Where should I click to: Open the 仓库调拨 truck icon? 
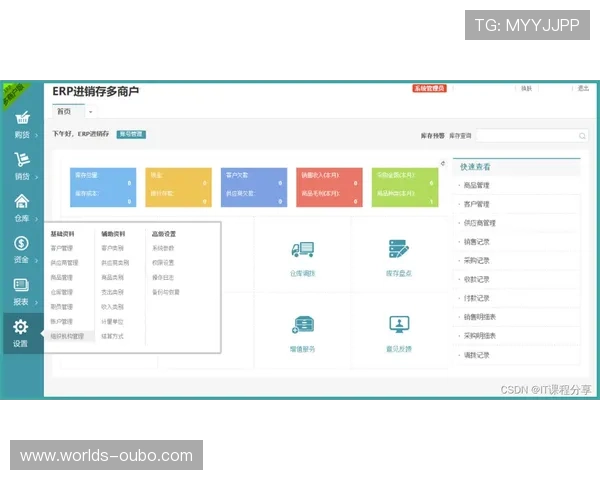point(303,249)
